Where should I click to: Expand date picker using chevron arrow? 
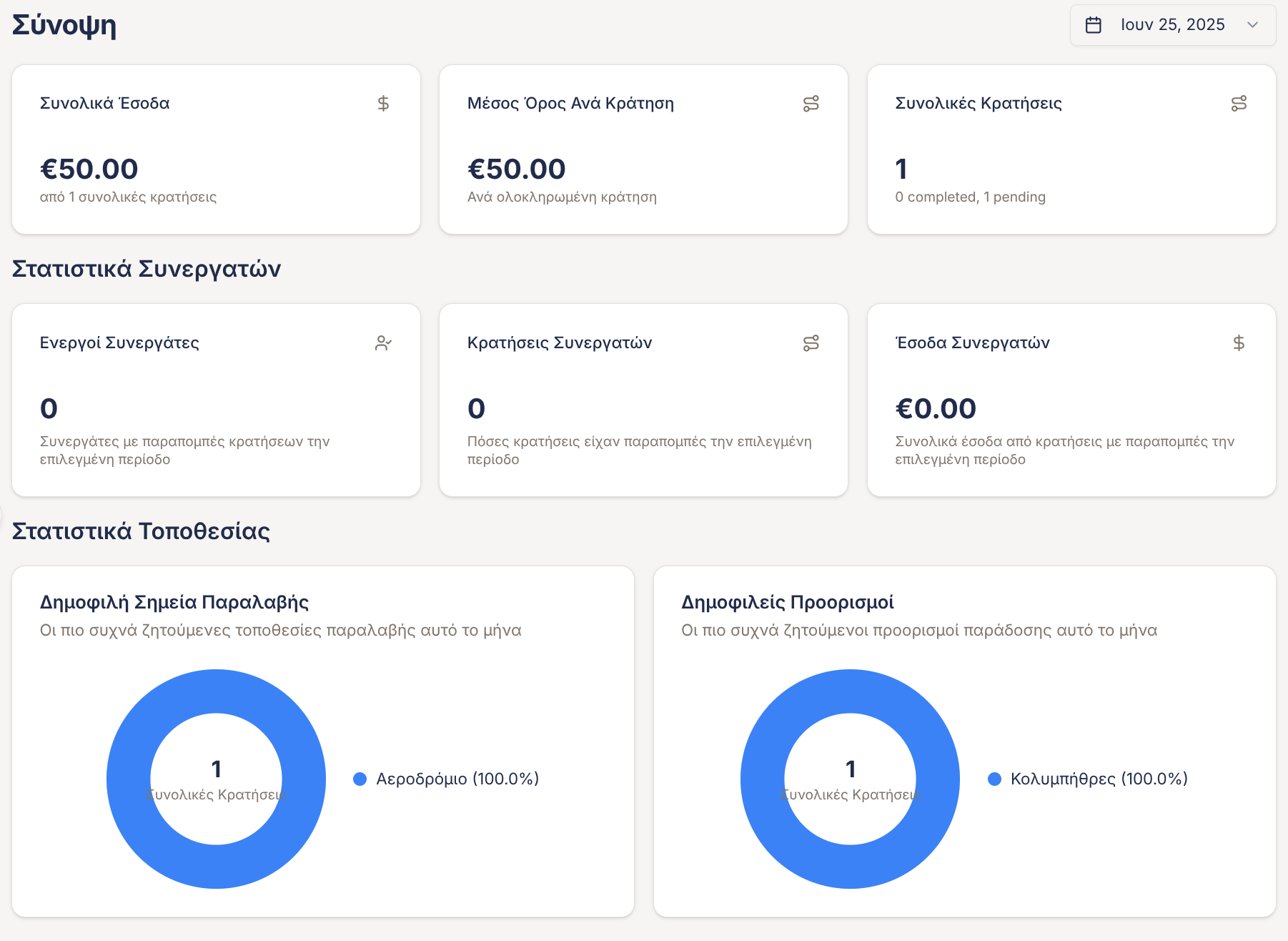1252,25
